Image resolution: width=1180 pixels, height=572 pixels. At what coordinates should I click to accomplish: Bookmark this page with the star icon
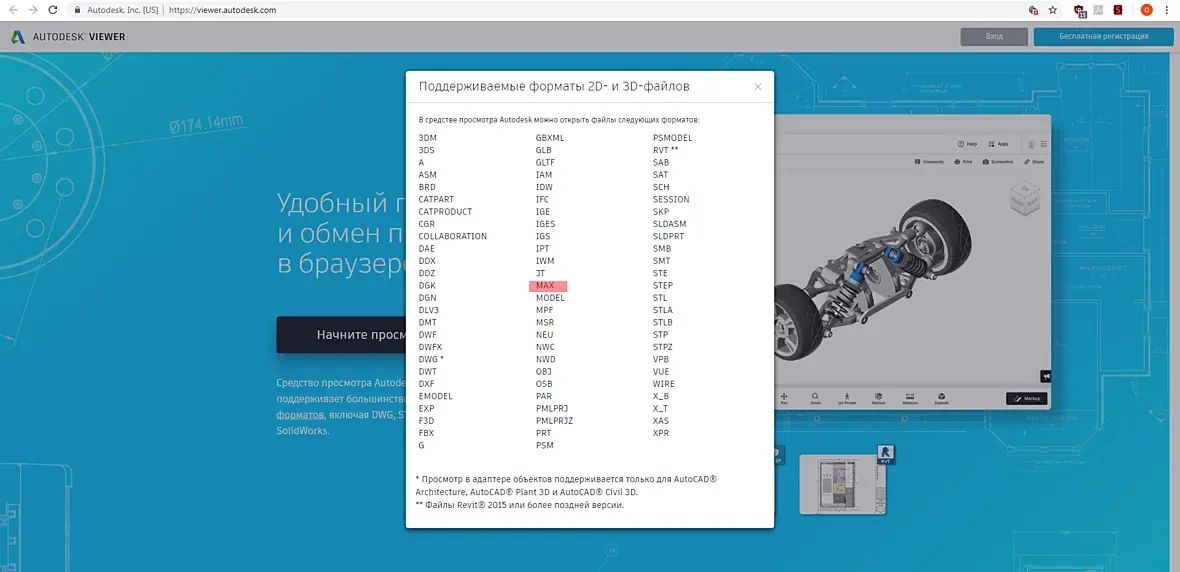(1053, 10)
